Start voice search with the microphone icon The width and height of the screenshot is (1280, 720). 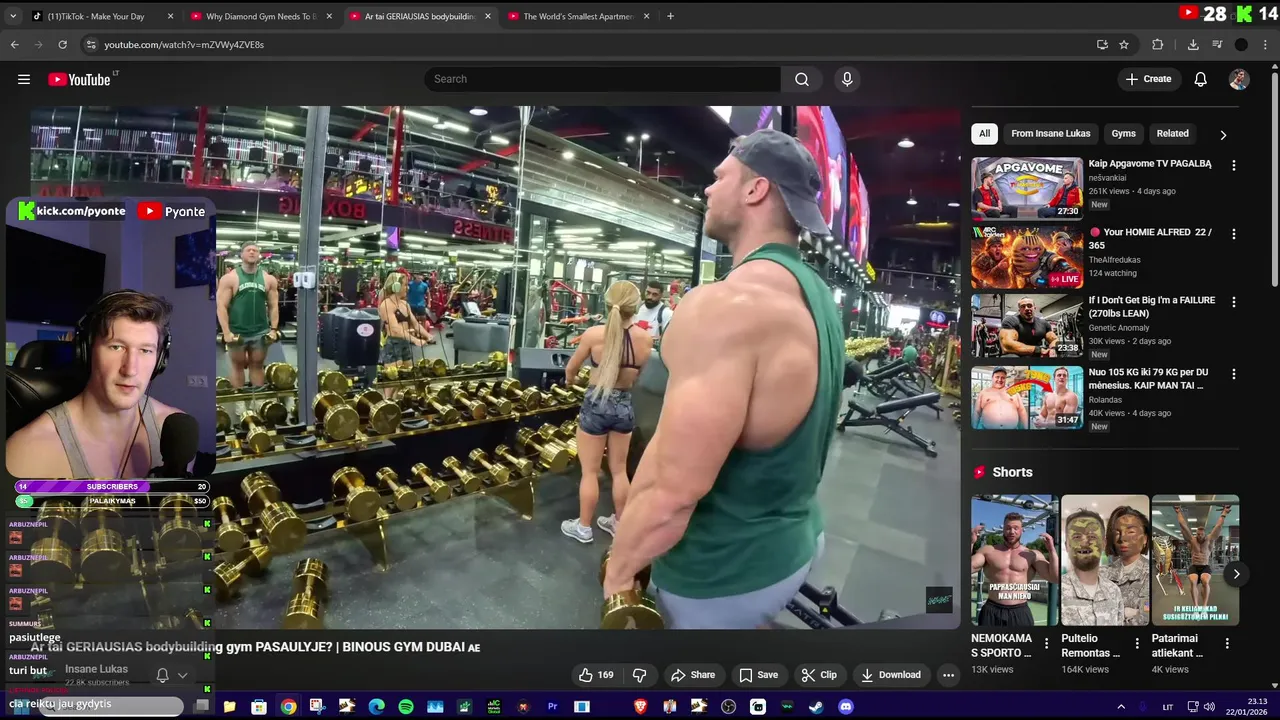point(847,79)
